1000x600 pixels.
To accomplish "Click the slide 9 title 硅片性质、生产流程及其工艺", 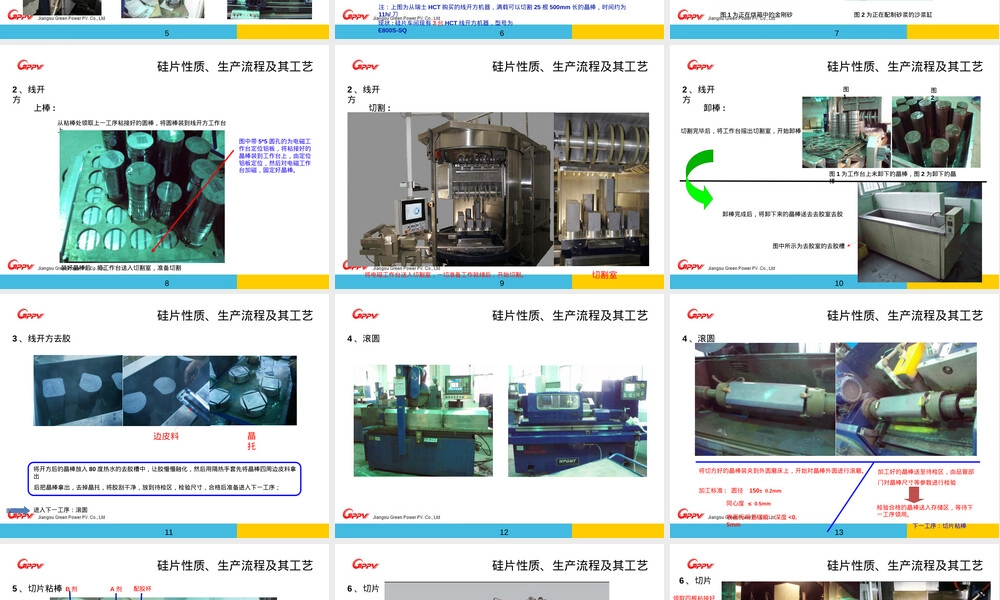I will click(570, 66).
